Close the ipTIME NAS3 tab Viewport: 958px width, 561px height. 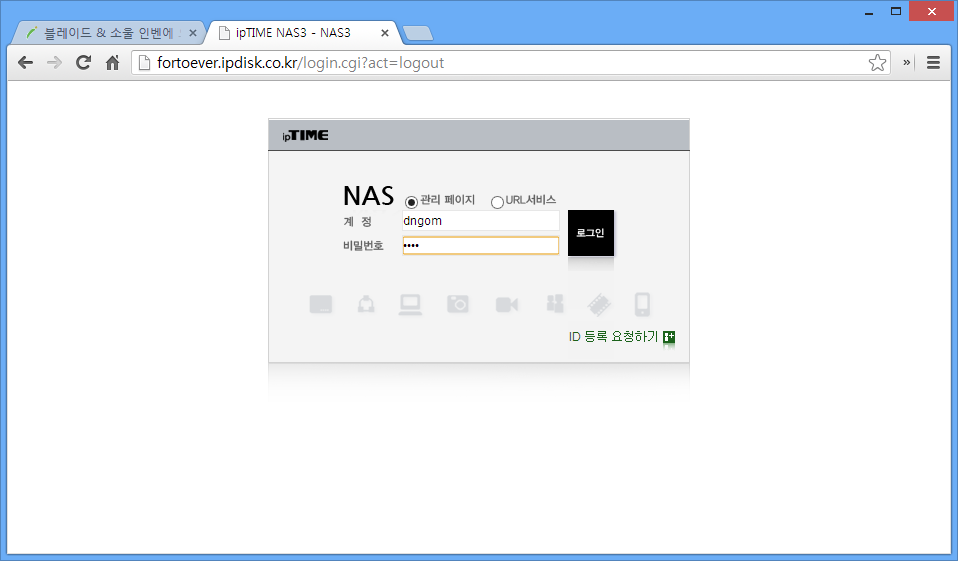(385, 33)
